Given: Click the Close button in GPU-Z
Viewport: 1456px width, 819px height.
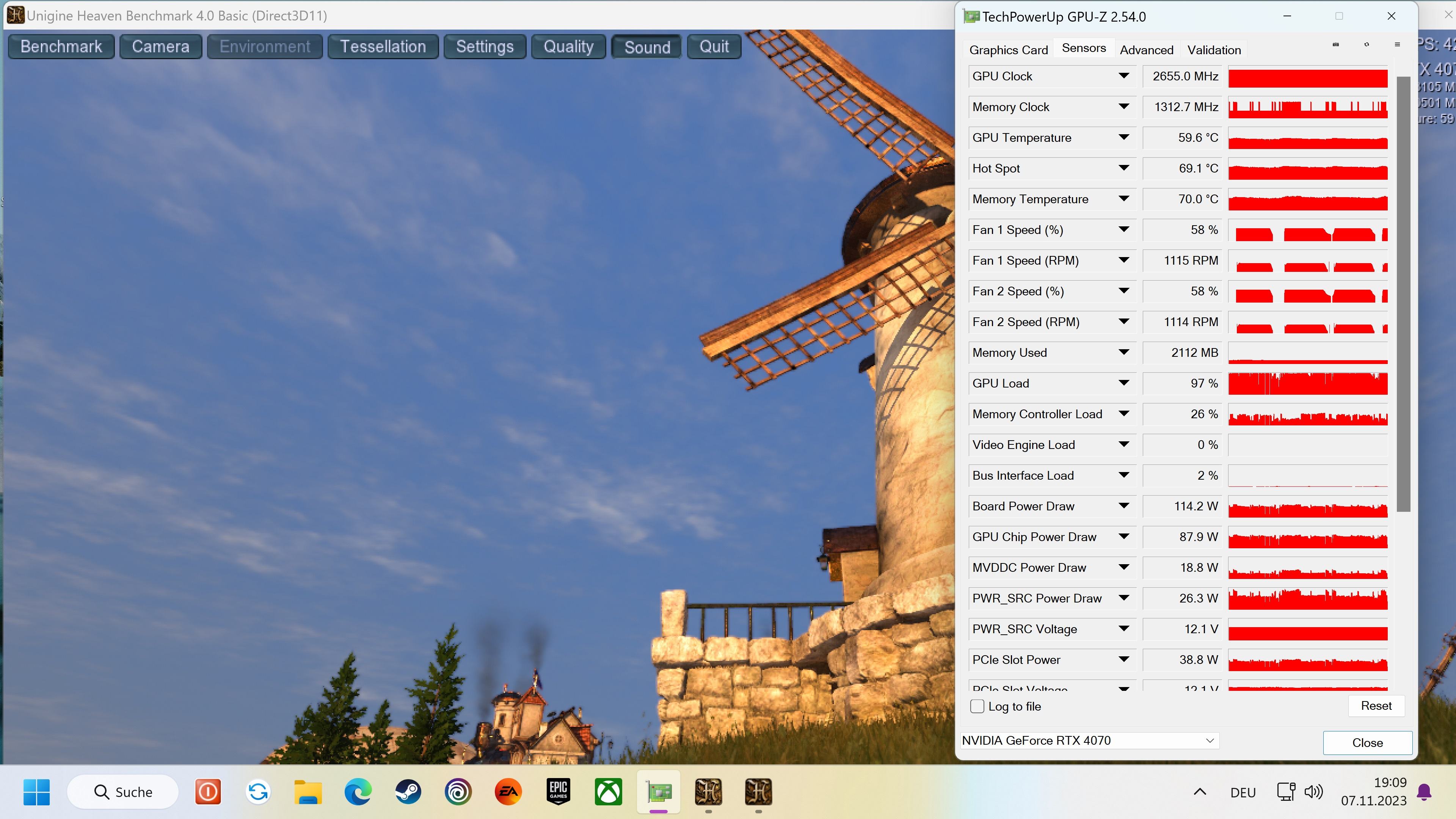Looking at the screenshot, I should coord(1367,743).
